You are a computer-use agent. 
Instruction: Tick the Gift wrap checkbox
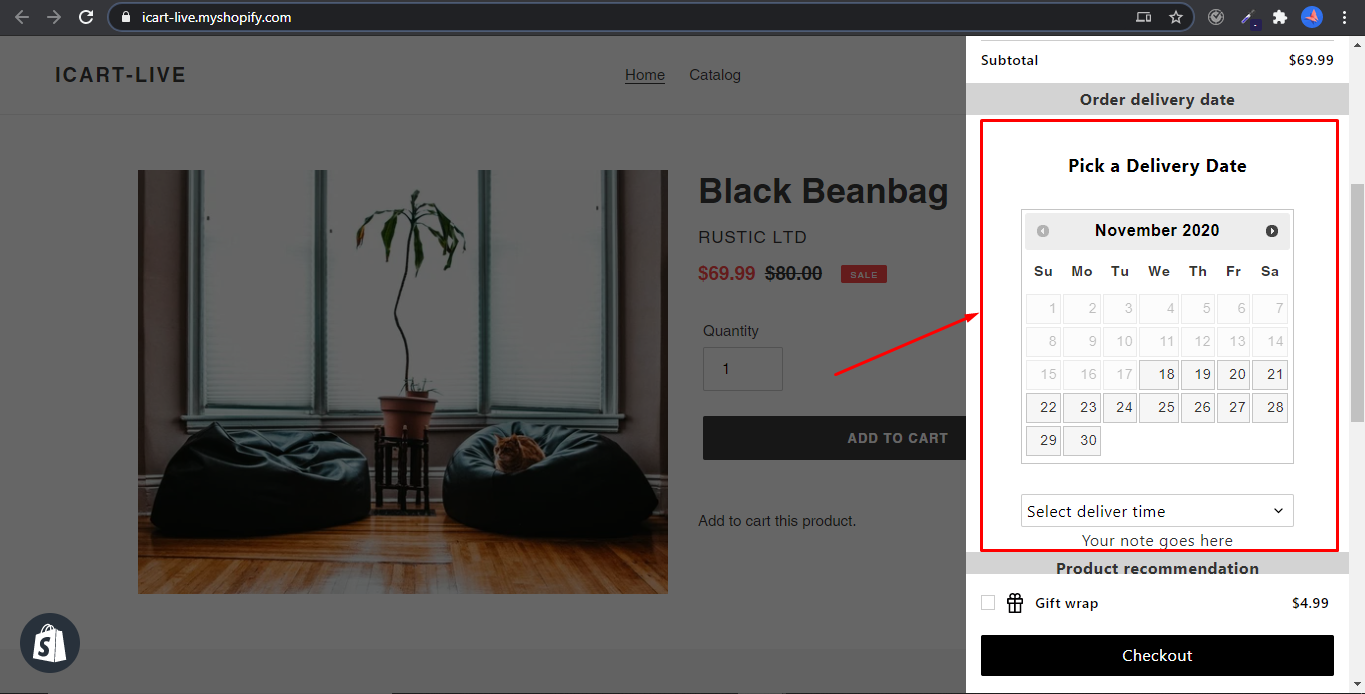(x=988, y=603)
